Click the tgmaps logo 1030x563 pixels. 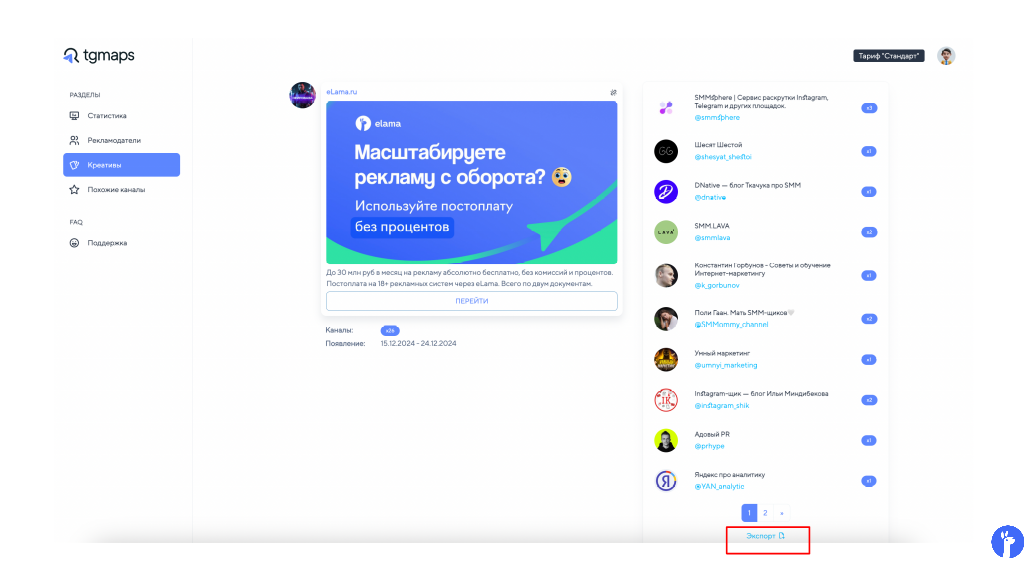(99, 56)
